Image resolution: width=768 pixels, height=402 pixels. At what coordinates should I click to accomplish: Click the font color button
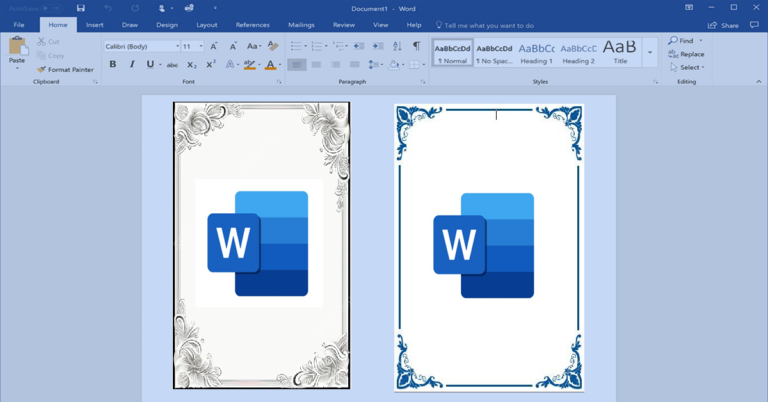[271, 64]
